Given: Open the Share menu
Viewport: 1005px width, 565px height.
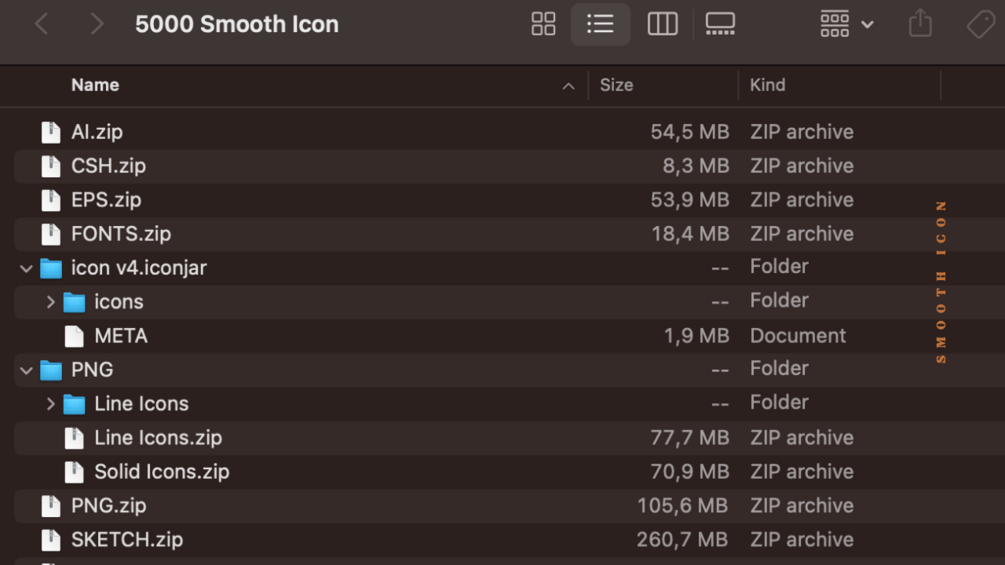Looking at the screenshot, I should (x=920, y=24).
